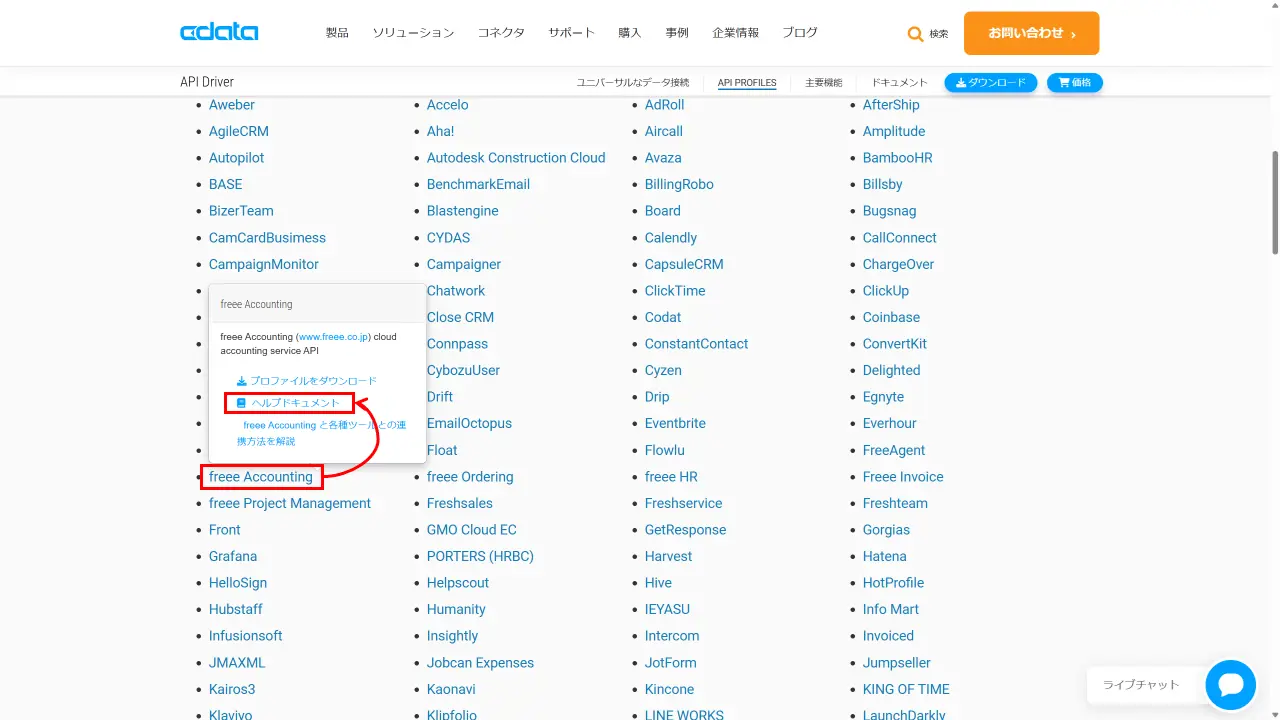Click the Info Mart link

pos(891,609)
